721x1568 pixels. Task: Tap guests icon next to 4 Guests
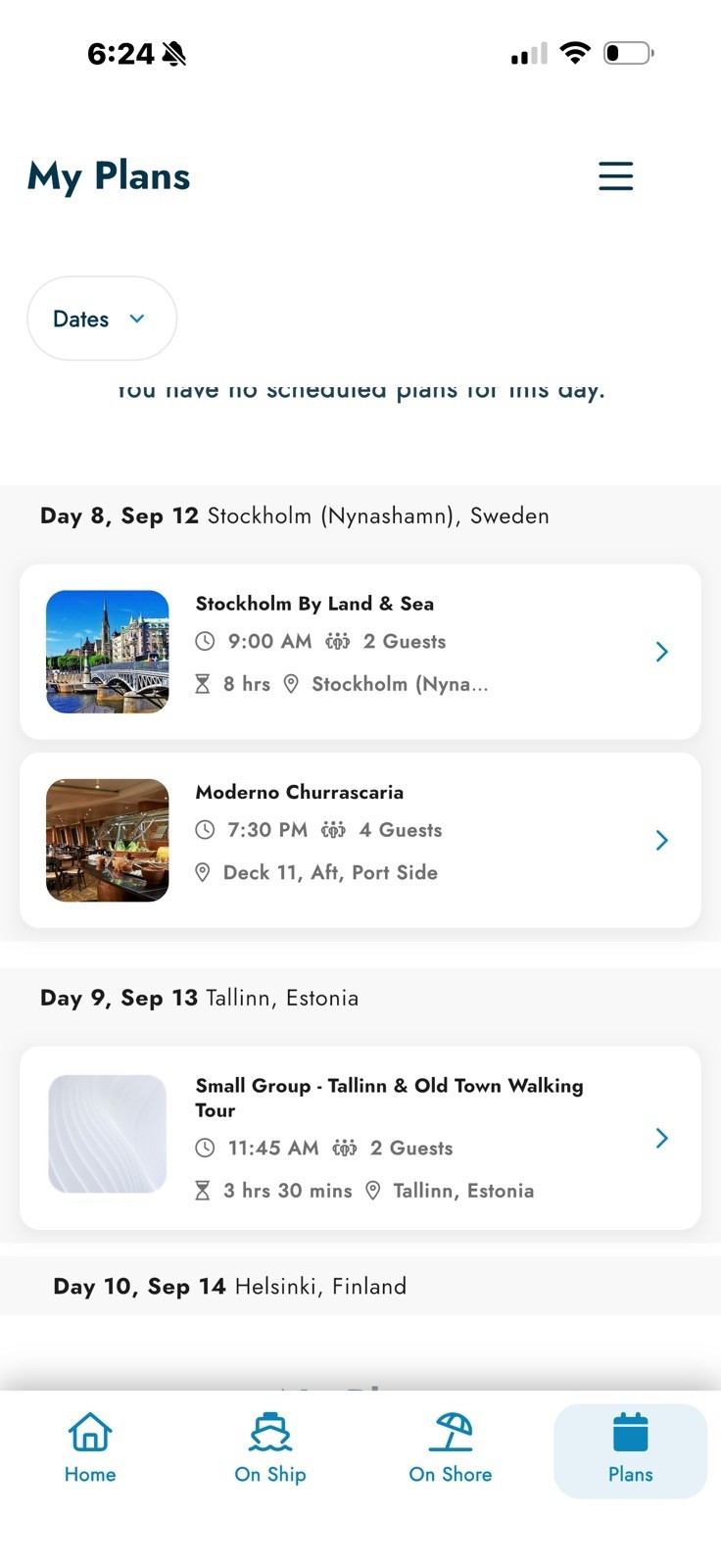[x=333, y=830]
